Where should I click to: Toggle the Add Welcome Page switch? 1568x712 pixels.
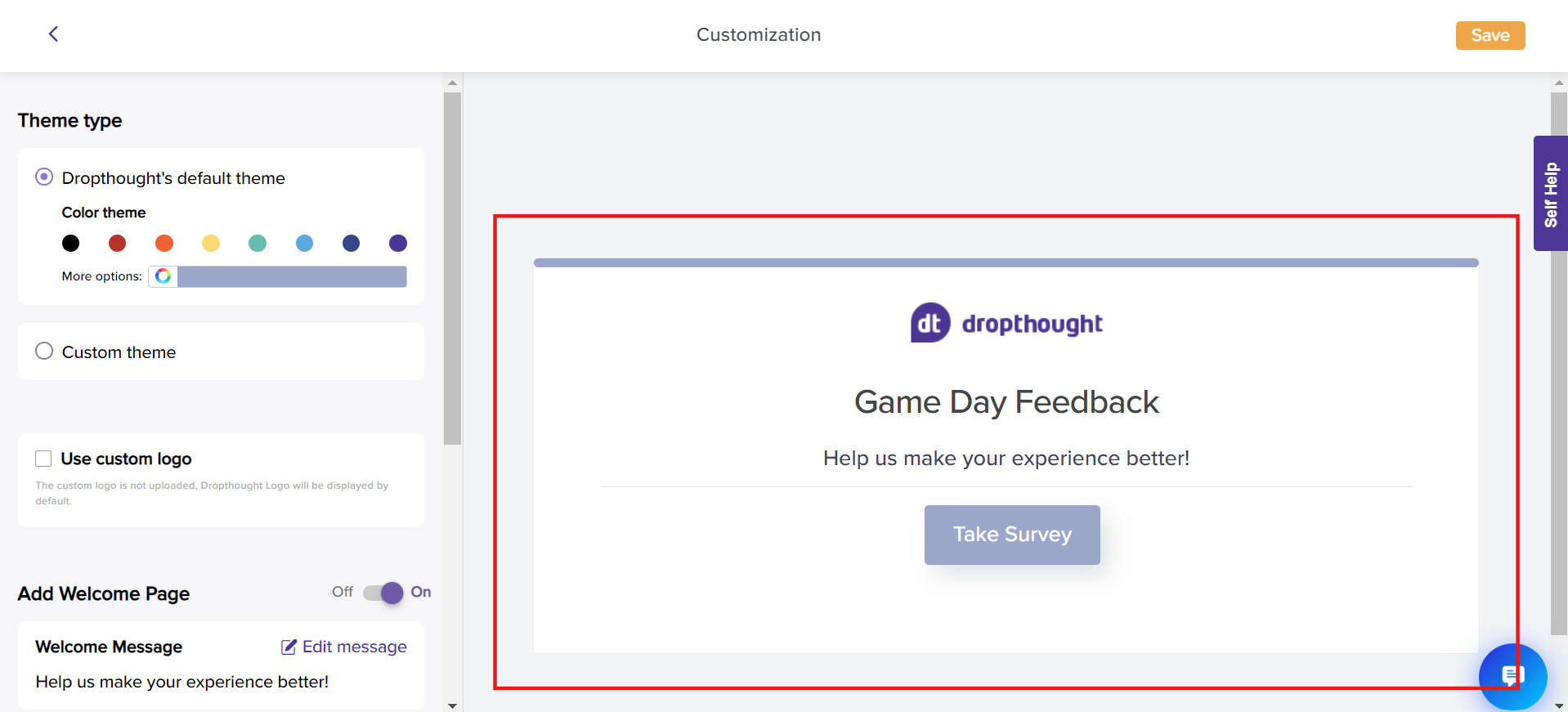pyautogui.click(x=383, y=593)
